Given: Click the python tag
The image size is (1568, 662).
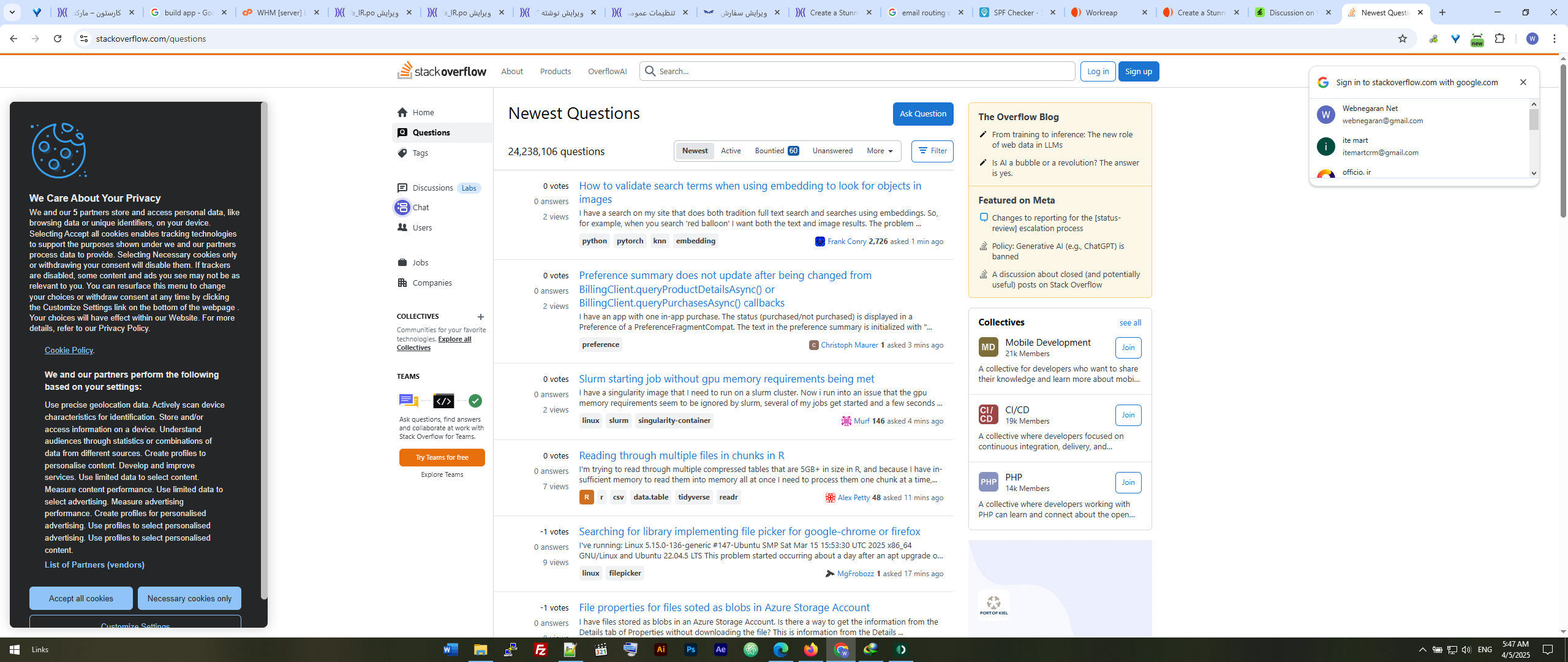Looking at the screenshot, I should pyautogui.click(x=594, y=241).
